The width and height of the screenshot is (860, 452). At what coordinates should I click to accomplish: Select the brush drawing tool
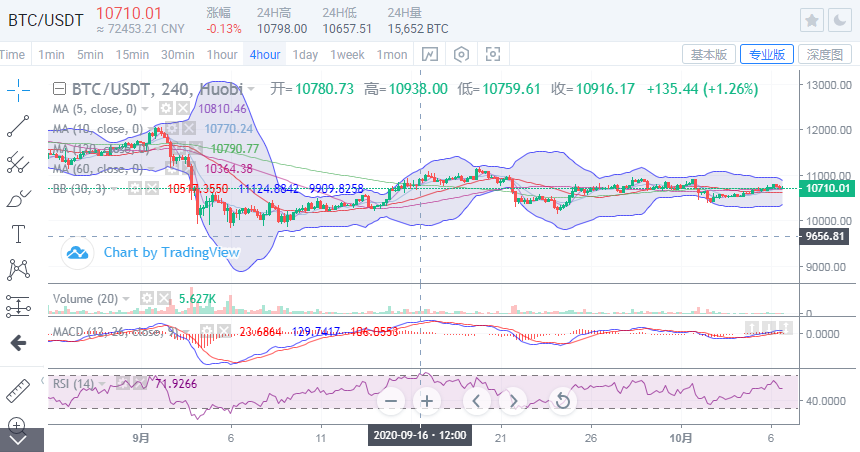(x=18, y=198)
